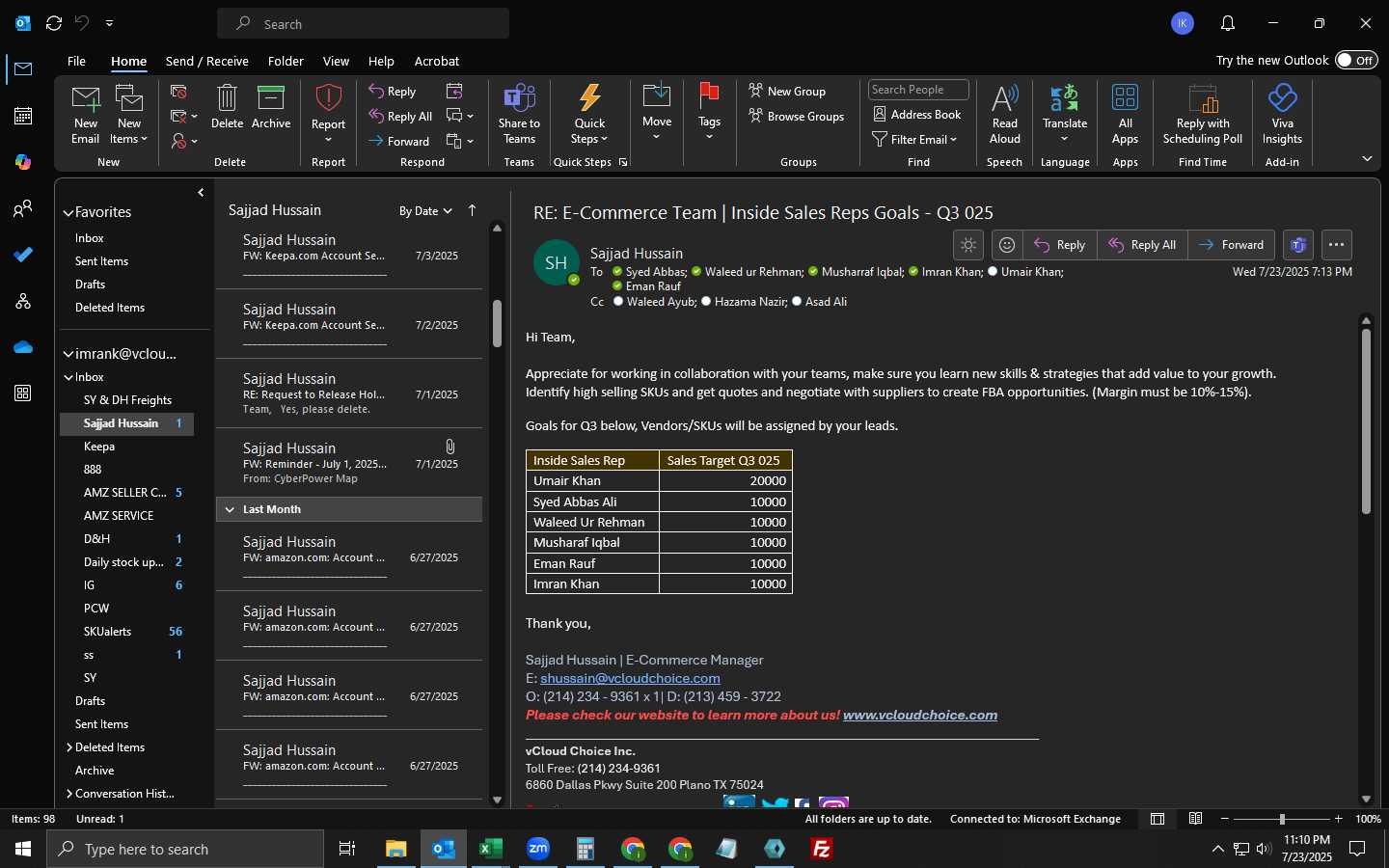Click the zoom in plus button
Viewport: 1389px width, 868px height.
click(x=1338, y=819)
